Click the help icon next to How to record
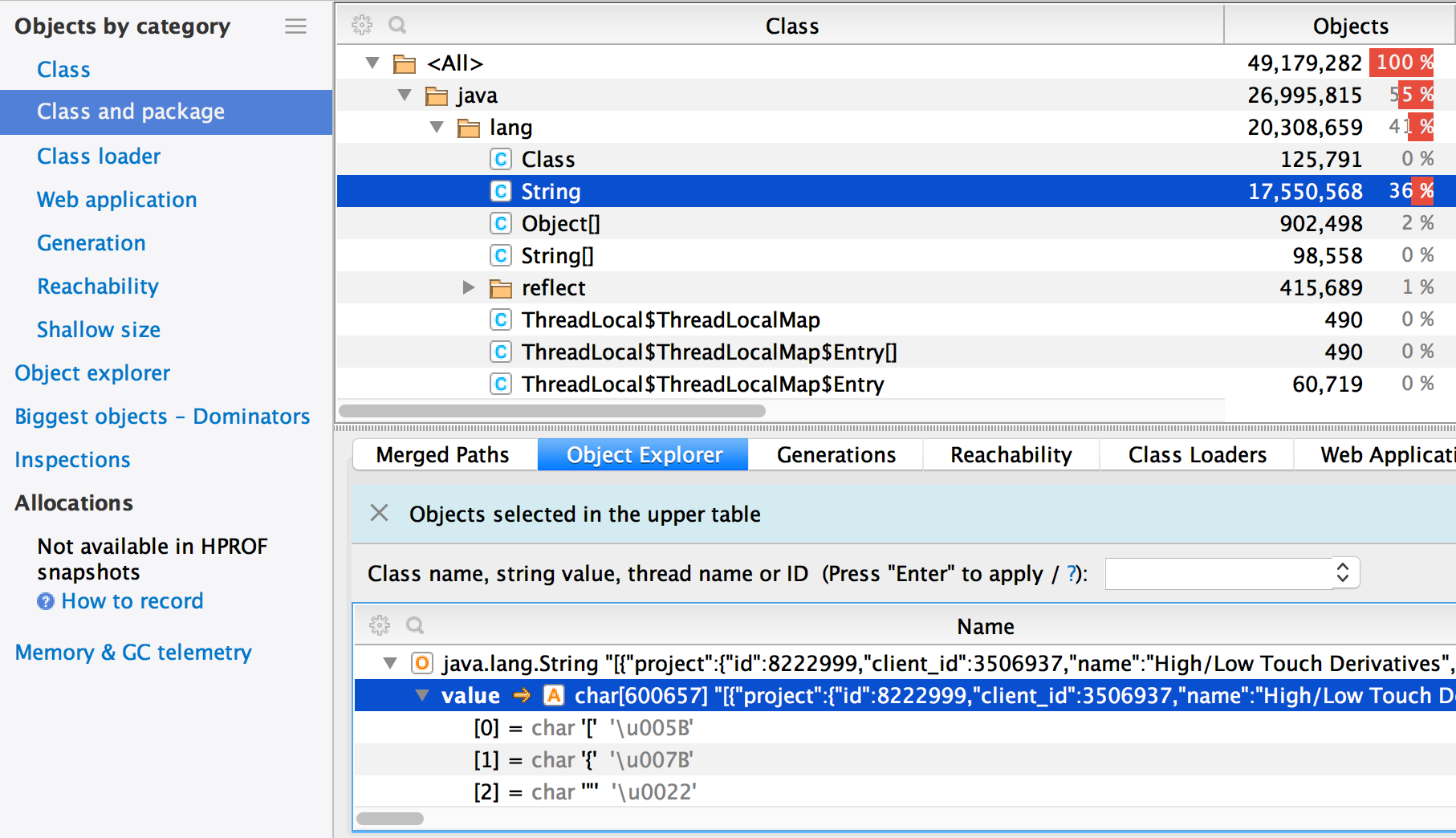Screen dimensions: 1456x838 (44, 601)
